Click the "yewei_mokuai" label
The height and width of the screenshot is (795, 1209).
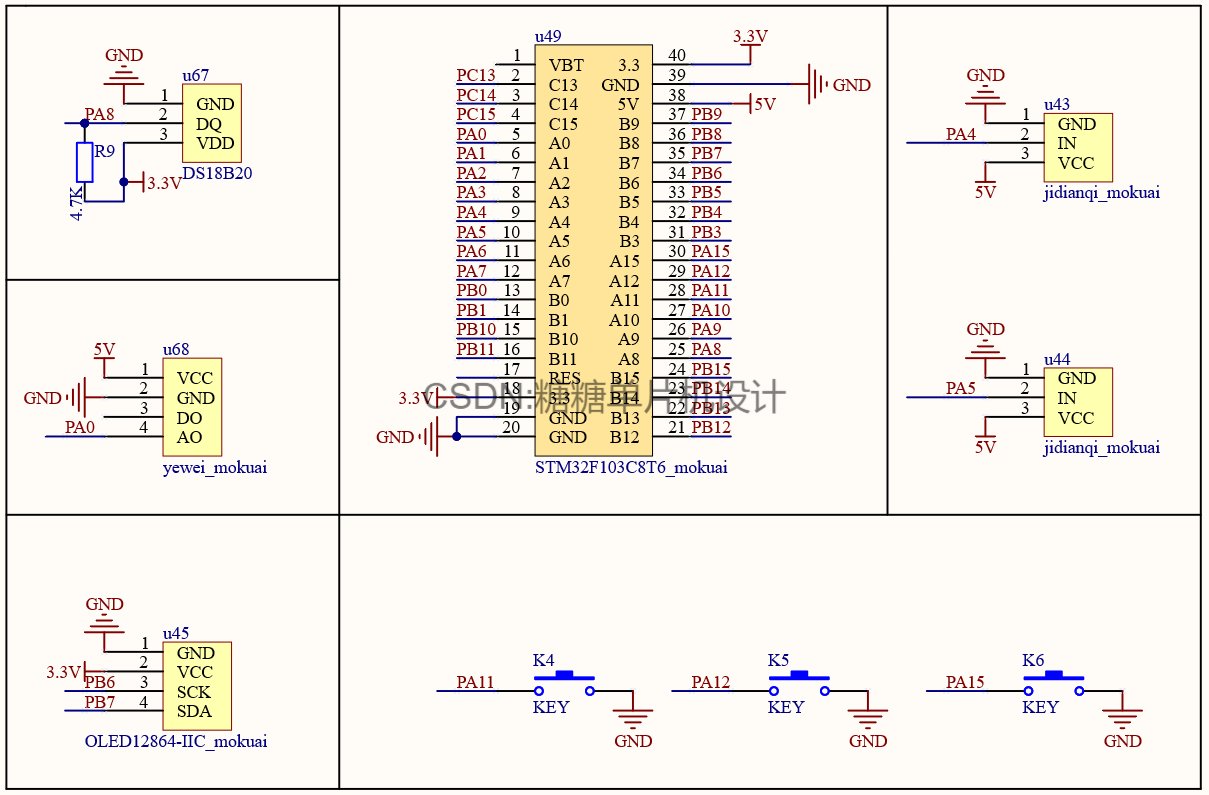point(214,467)
